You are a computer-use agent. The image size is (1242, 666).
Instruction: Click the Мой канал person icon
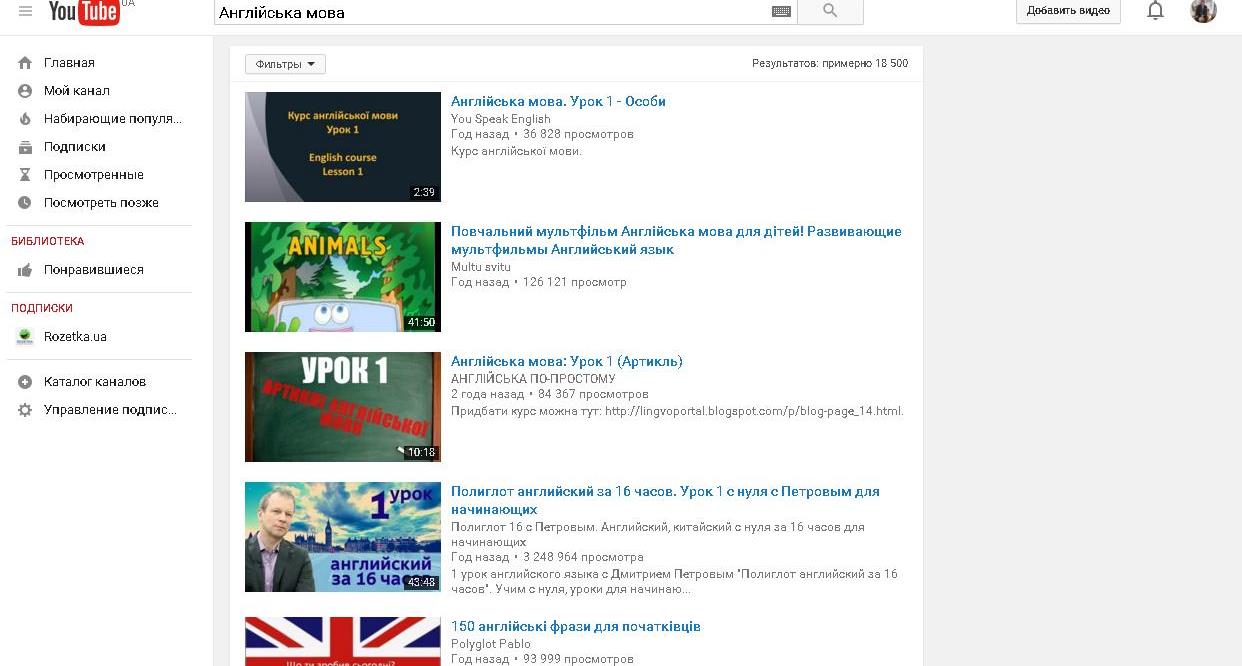(x=25, y=90)
